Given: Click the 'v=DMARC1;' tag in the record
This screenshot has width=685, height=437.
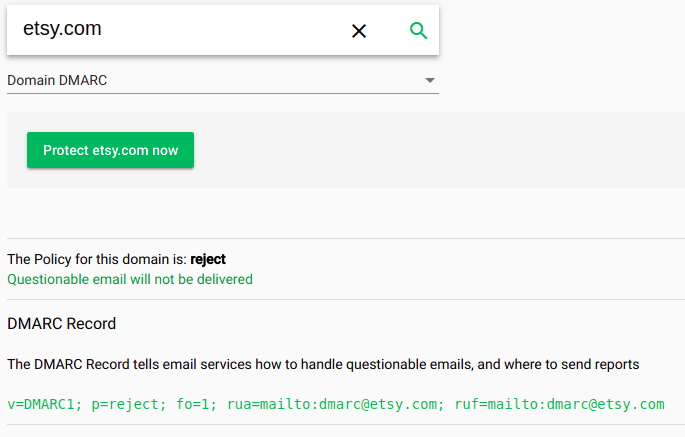Looking at the screenshot, I should point(43,404).
